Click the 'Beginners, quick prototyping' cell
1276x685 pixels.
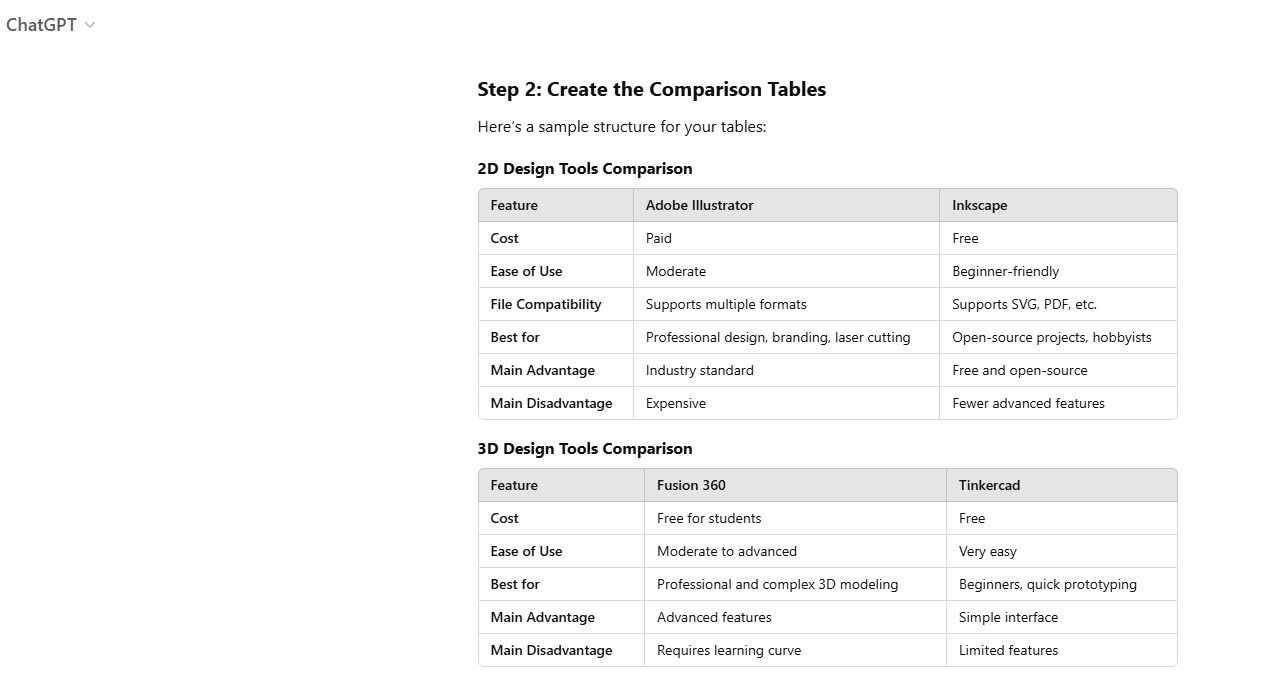pyautogui.click(x=1047, y=584)
